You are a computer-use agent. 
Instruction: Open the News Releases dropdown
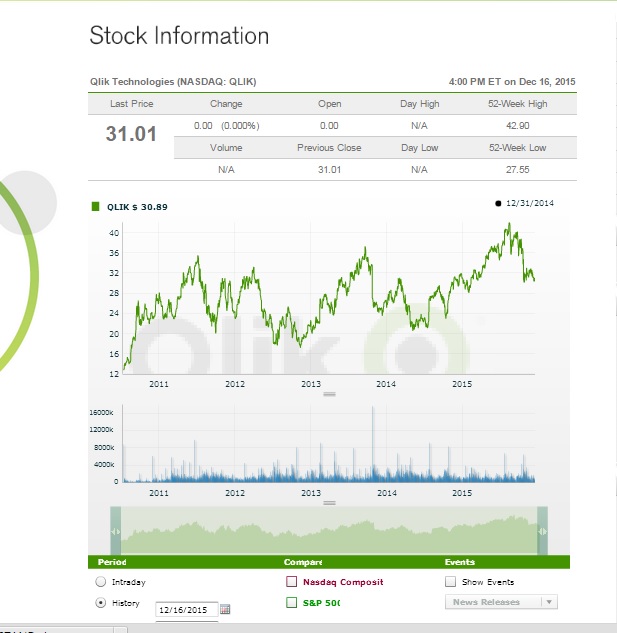pyautogui.click(x=500, y=602)
